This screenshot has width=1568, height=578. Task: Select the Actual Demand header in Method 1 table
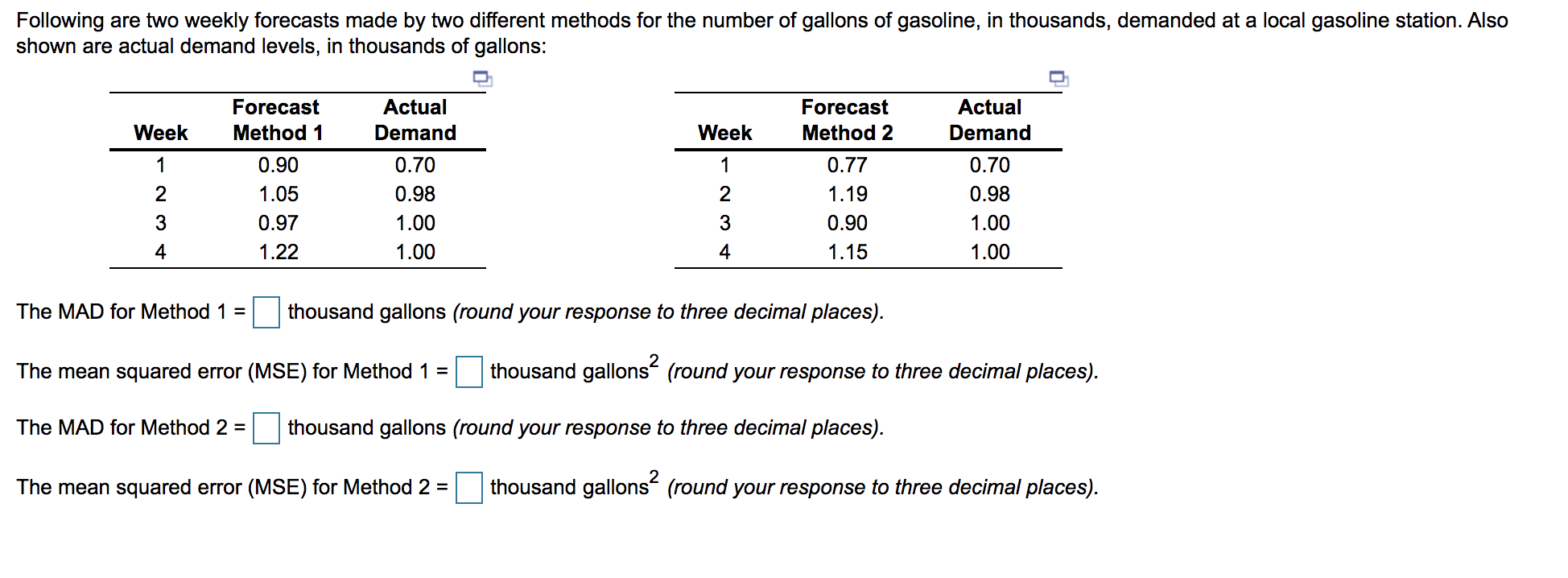pyautogui.click(x=415, y=119)
